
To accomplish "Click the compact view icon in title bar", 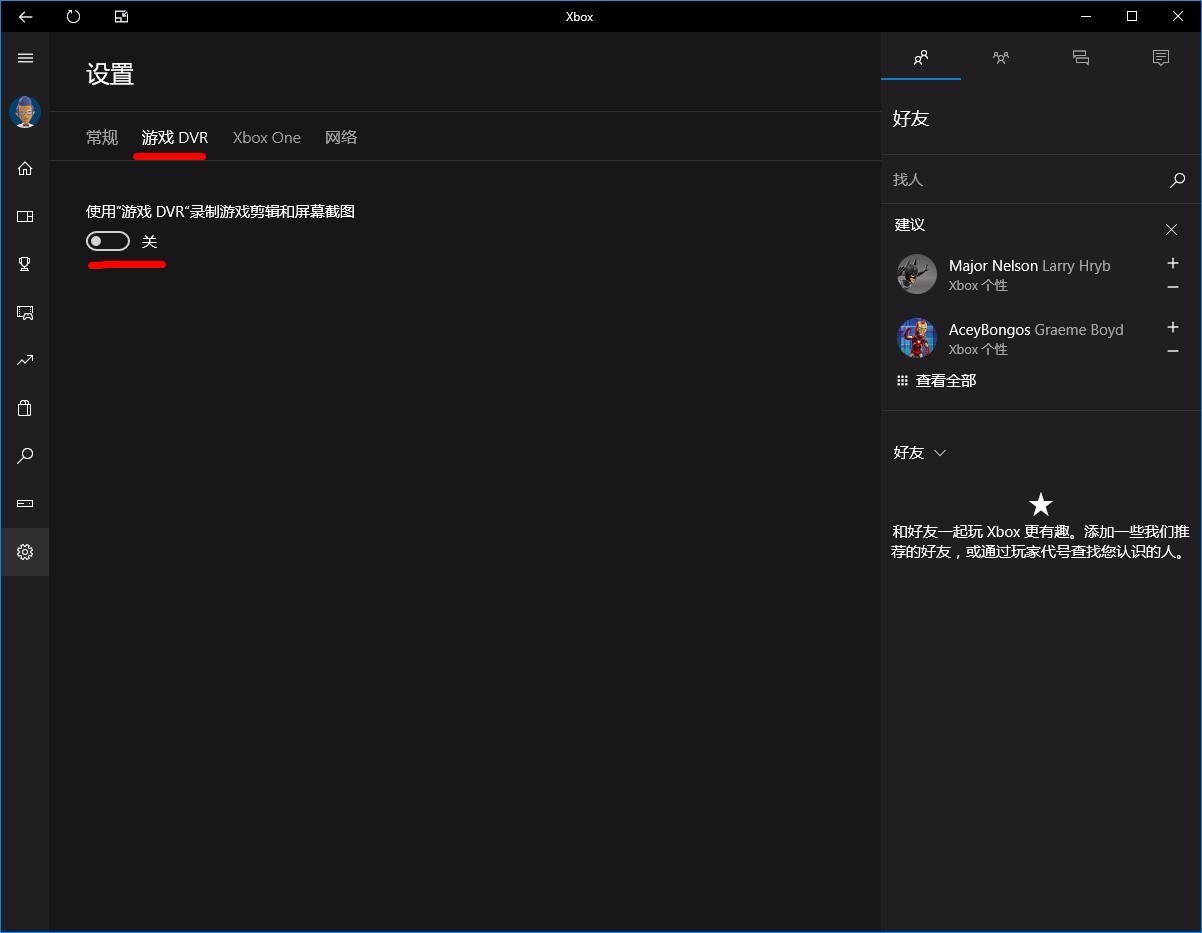I will [121, 16].
